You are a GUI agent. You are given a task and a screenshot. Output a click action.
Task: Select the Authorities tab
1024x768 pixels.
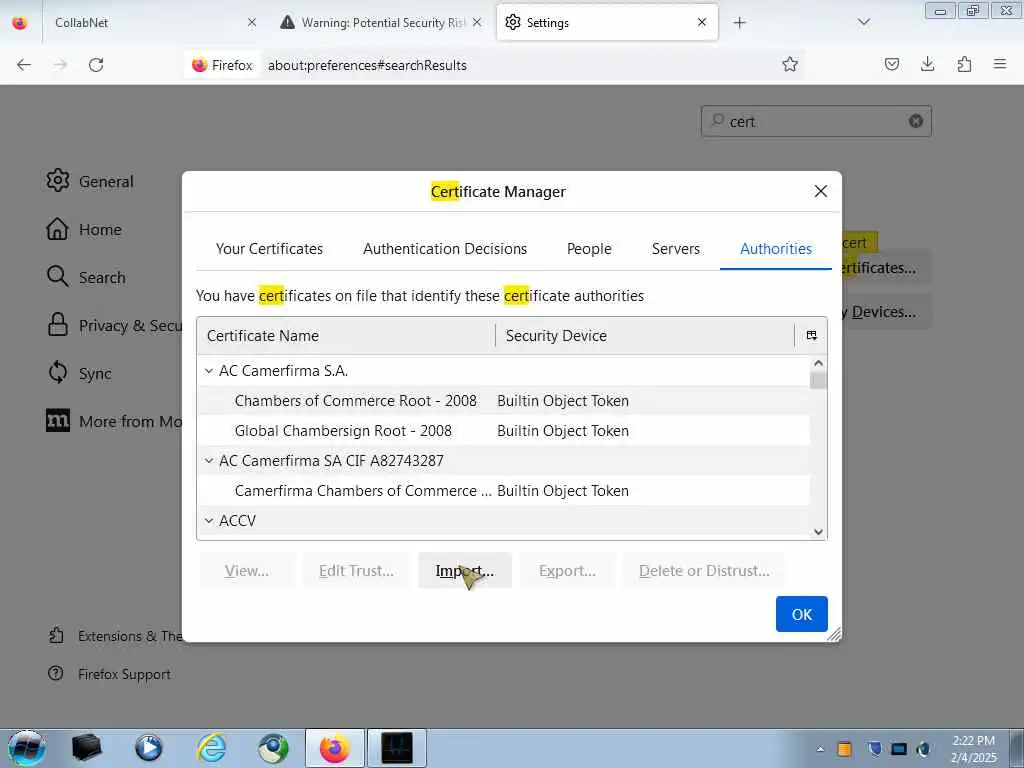click(776, 249)
